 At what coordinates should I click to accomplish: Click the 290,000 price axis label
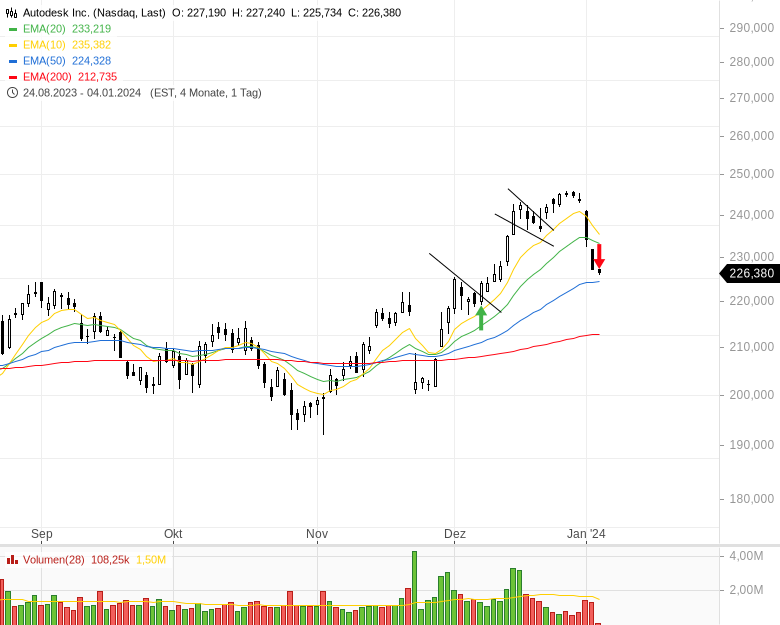pos(752,28)
